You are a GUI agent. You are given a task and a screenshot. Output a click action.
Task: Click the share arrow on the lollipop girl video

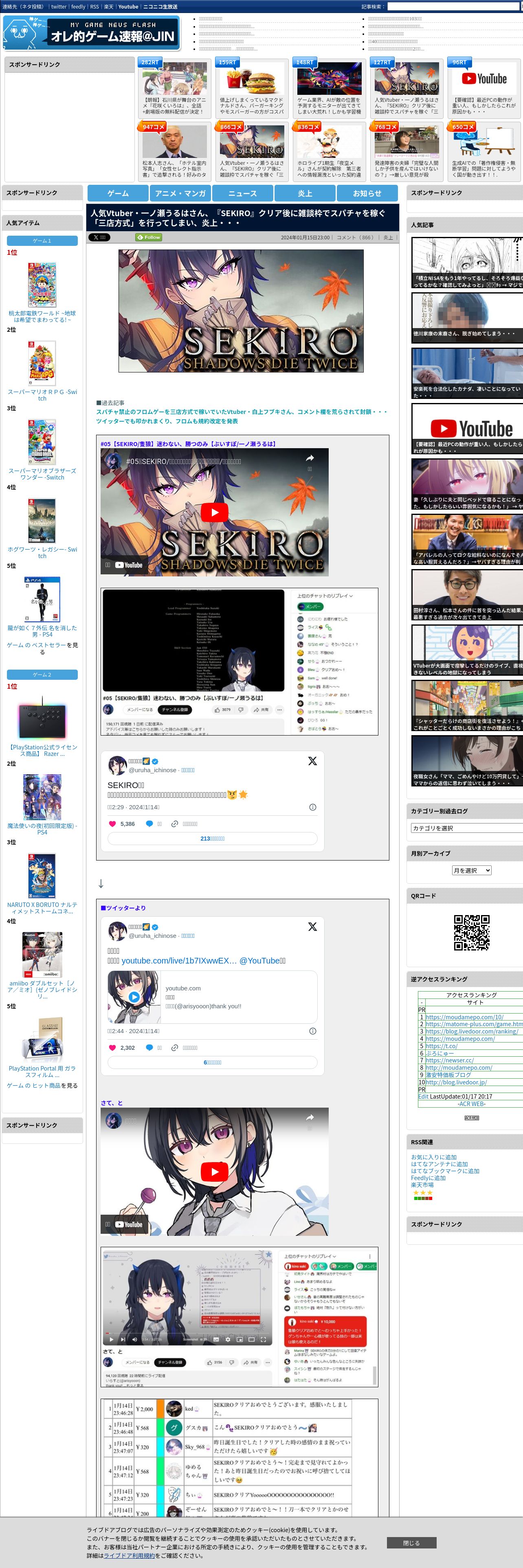[309, 1117]
